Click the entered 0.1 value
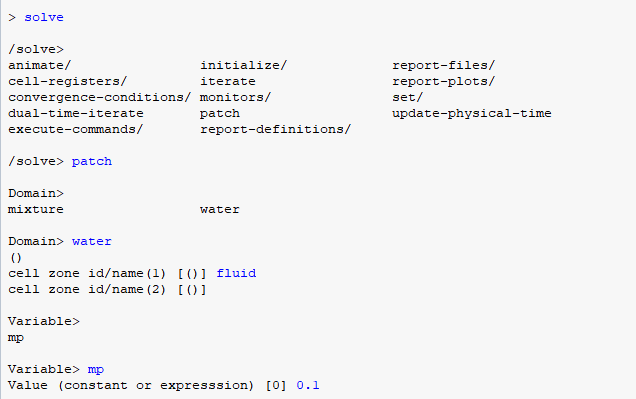 308,385
